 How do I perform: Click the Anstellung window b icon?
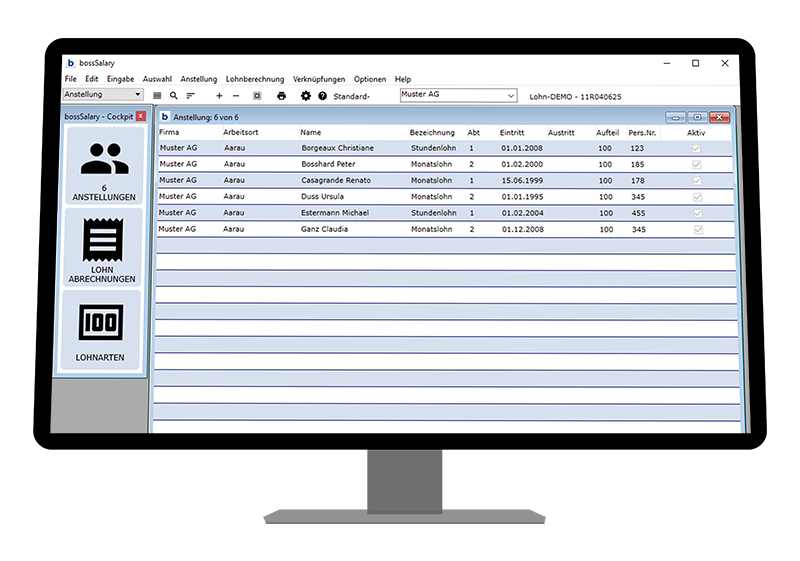165,117
